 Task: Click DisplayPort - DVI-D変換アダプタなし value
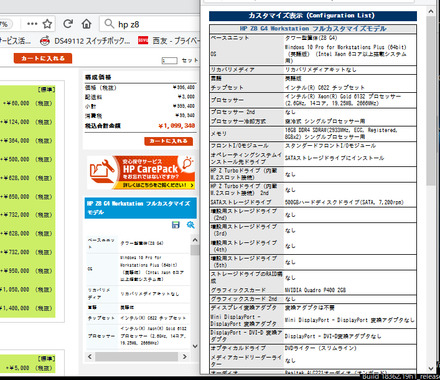[333, 336]
